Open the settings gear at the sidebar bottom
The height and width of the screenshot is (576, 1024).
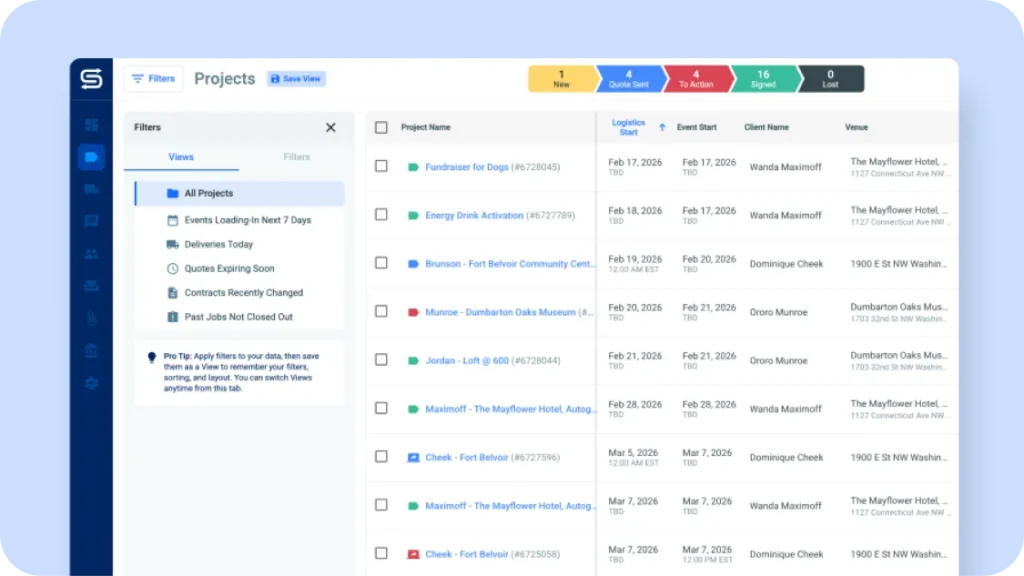pyautogui.click(x=91, y=383)
